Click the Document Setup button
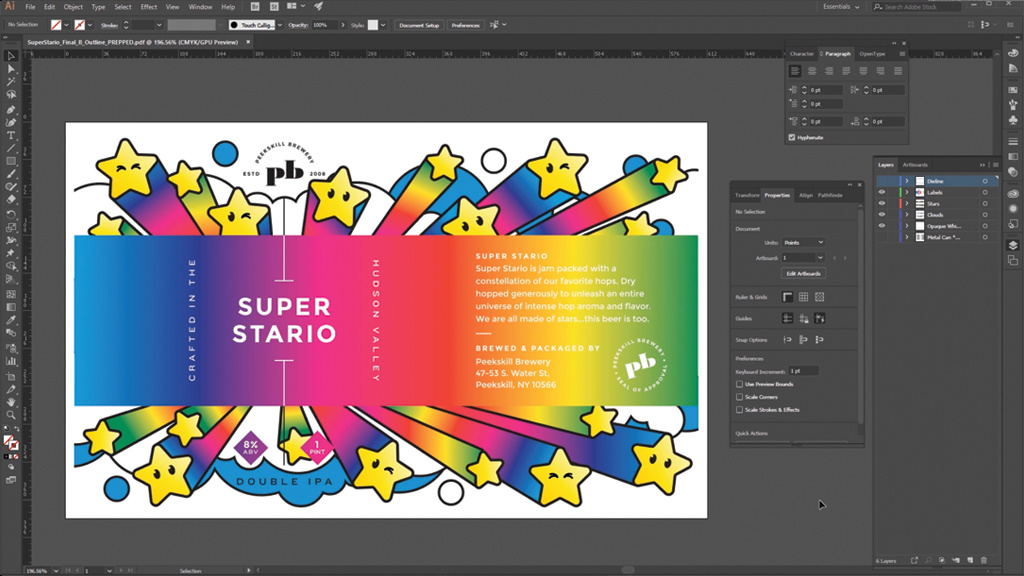 419,25
